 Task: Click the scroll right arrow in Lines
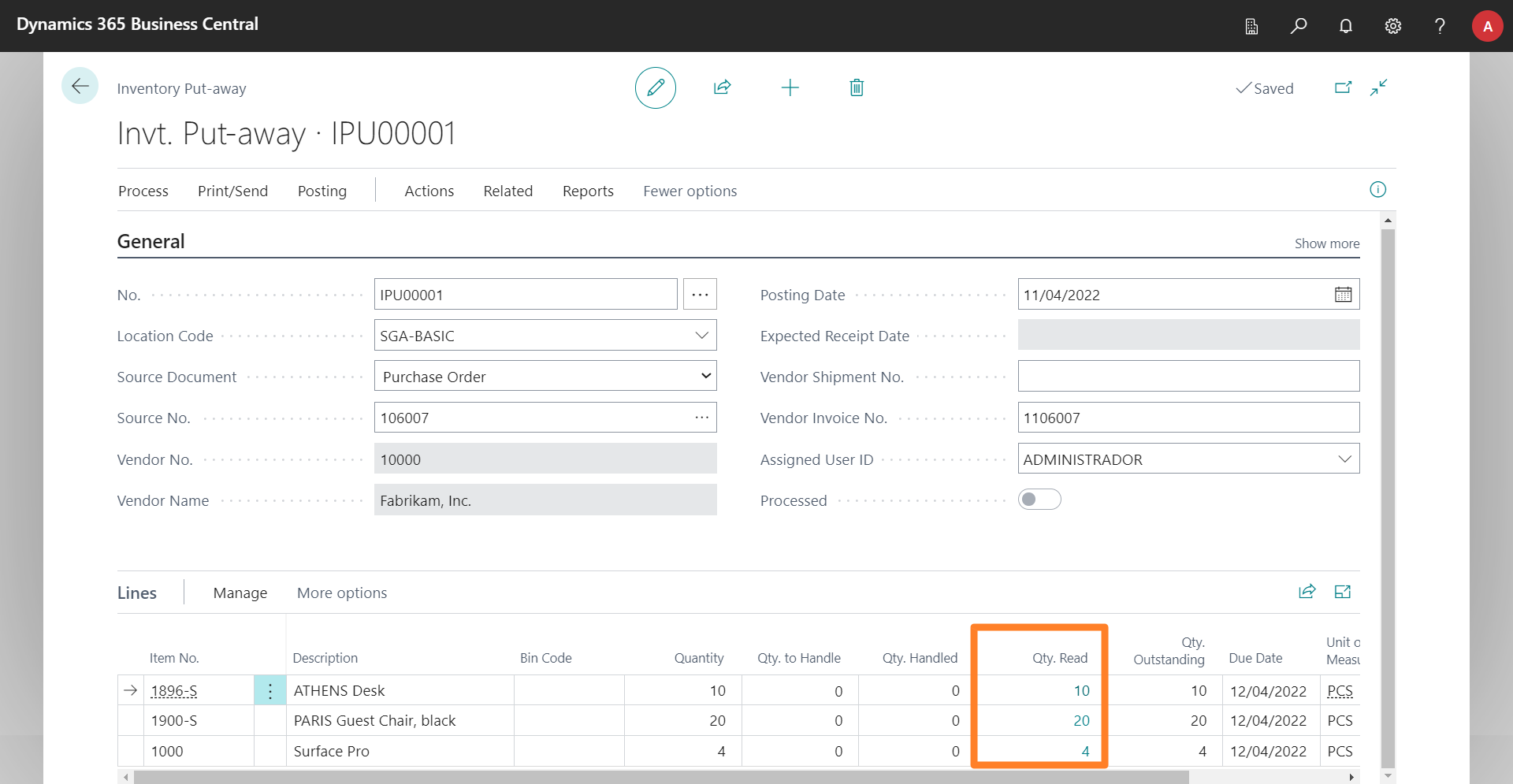point(1351,777)
